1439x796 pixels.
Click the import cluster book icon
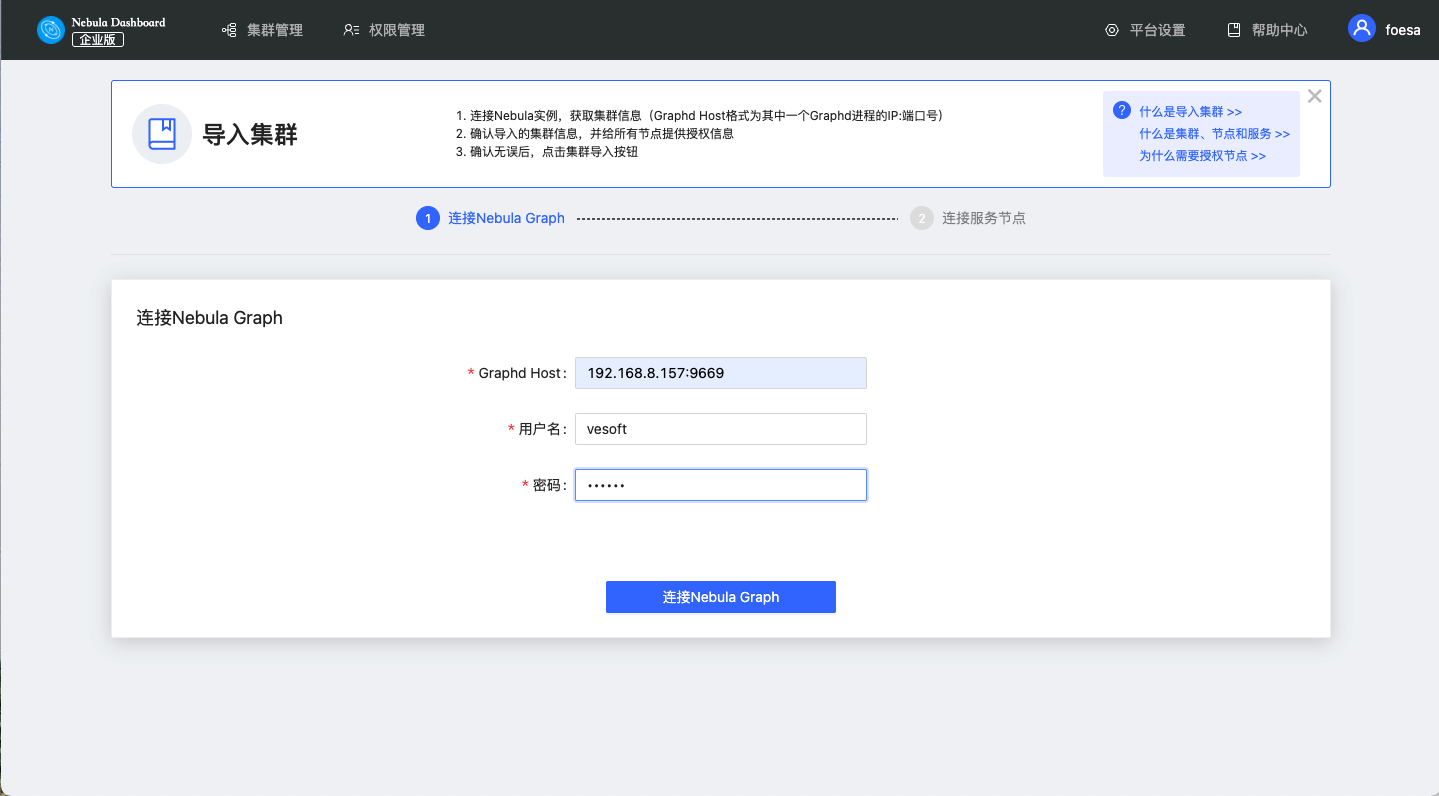click(x=162, y=134)
